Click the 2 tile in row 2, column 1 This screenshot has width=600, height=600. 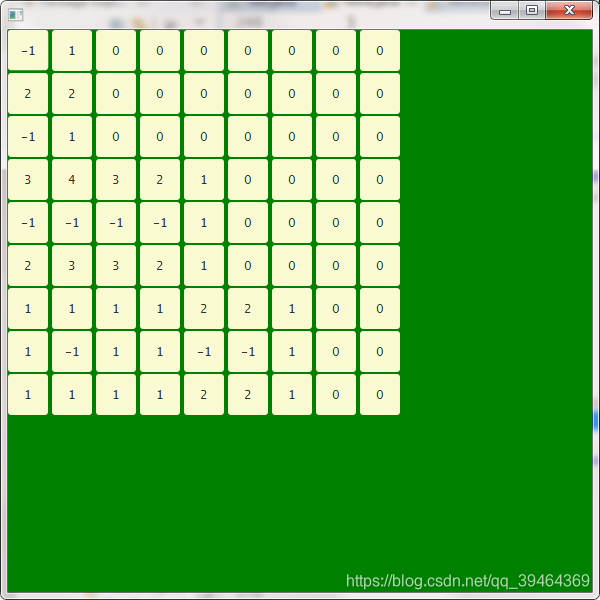tap(28, 93)
